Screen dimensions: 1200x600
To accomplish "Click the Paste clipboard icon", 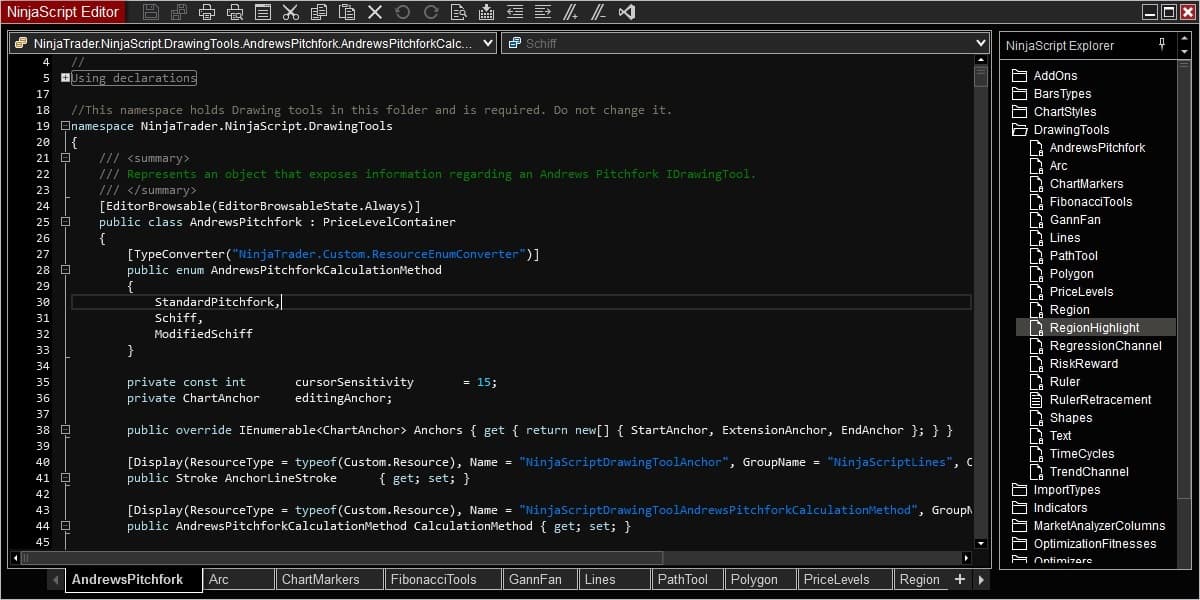I will click(x=347, y=12).
